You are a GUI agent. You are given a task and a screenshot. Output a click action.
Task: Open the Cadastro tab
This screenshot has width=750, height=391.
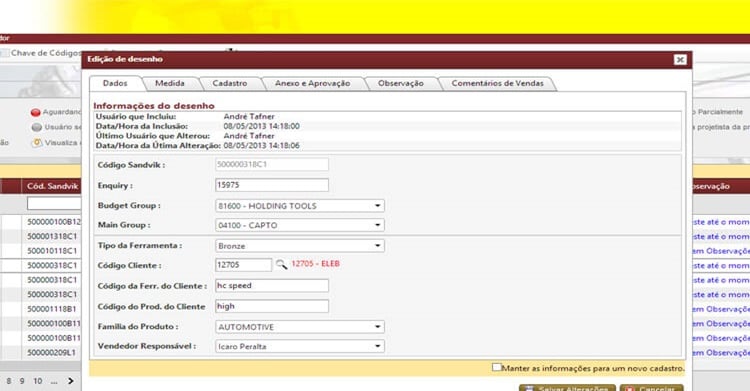pos(230,83)
